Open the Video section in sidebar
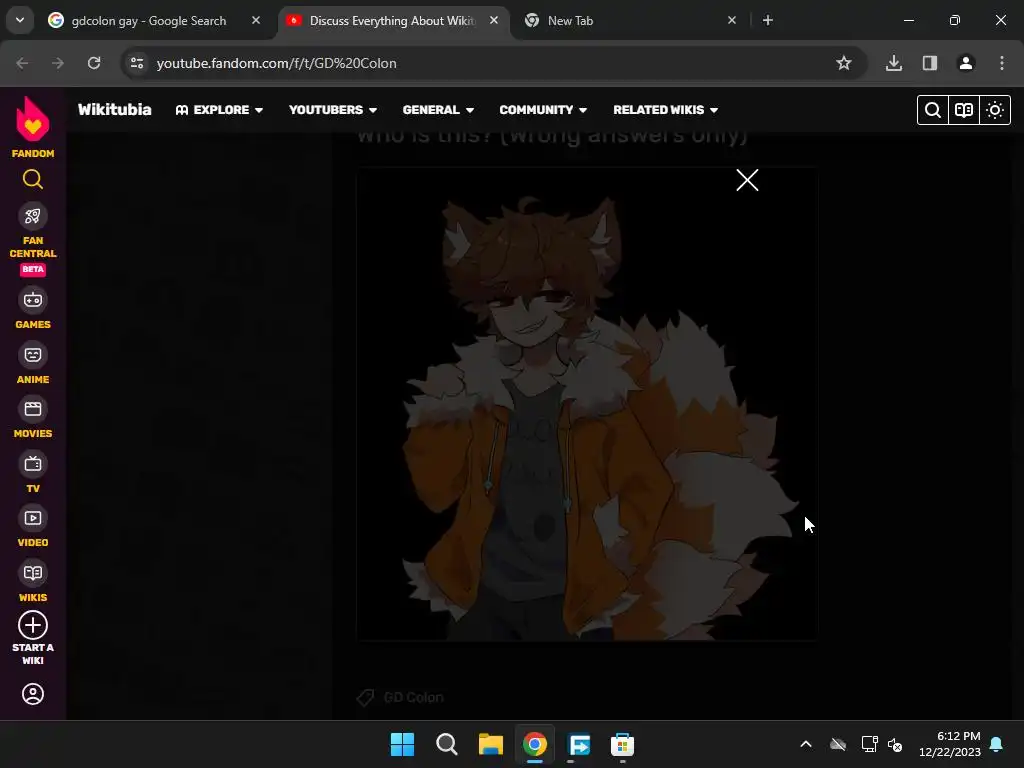 33,526
